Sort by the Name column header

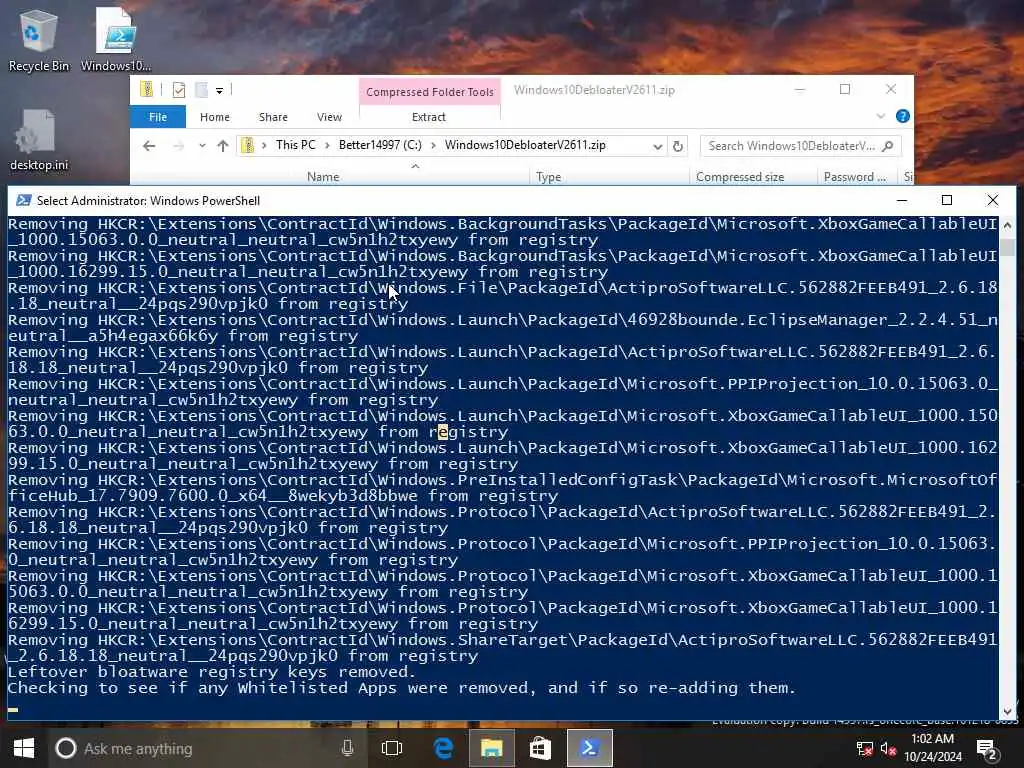[x=323, y=177]
